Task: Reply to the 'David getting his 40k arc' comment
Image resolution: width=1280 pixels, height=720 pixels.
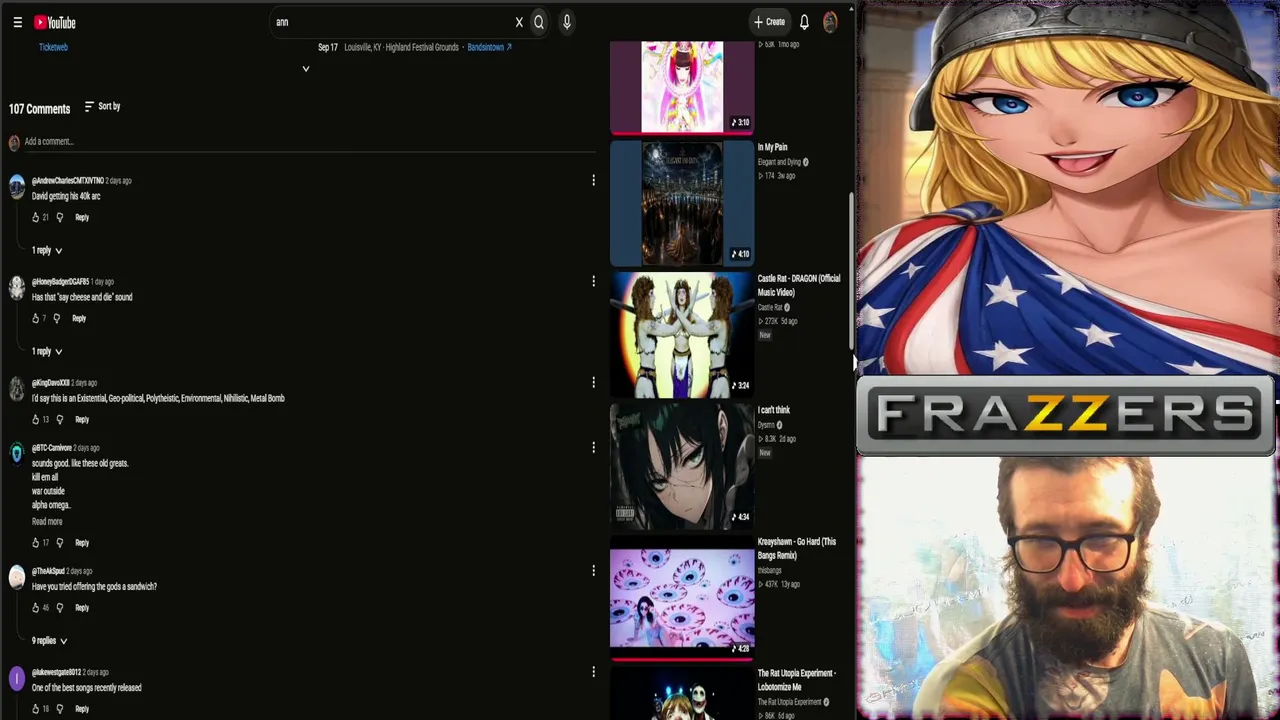Action: [x=82, y=217]
